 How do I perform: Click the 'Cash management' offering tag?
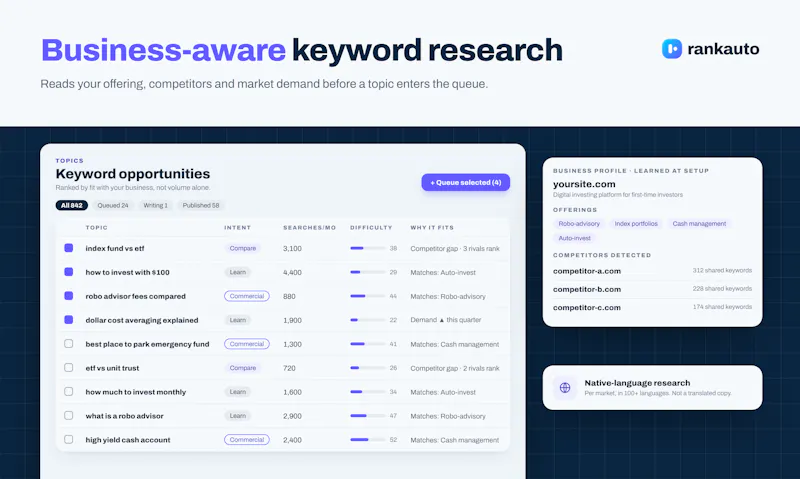[x=699, y=224]
